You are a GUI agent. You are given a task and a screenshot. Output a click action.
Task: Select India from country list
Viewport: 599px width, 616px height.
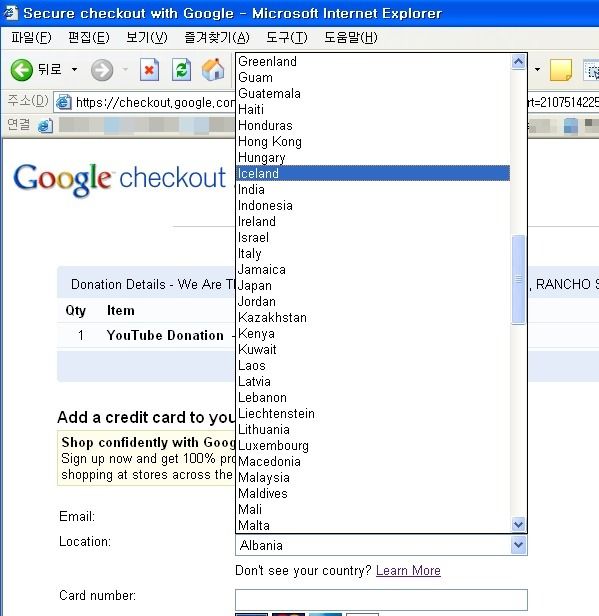[373, 189]
